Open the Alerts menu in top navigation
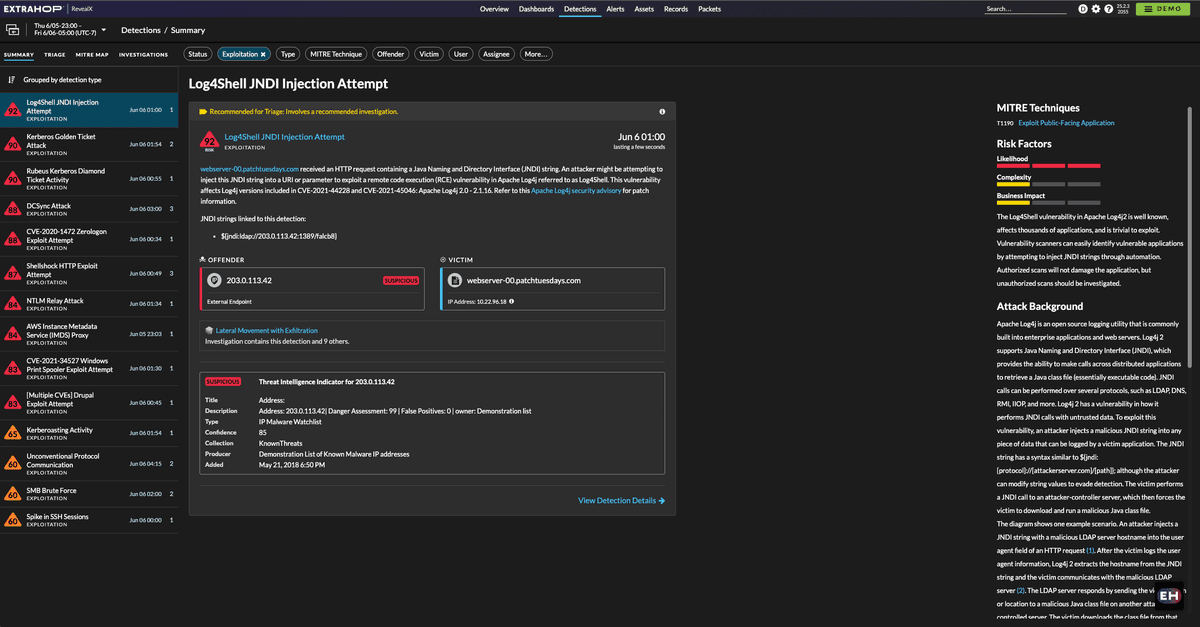The image size is (1200, 627). [615, 9]
